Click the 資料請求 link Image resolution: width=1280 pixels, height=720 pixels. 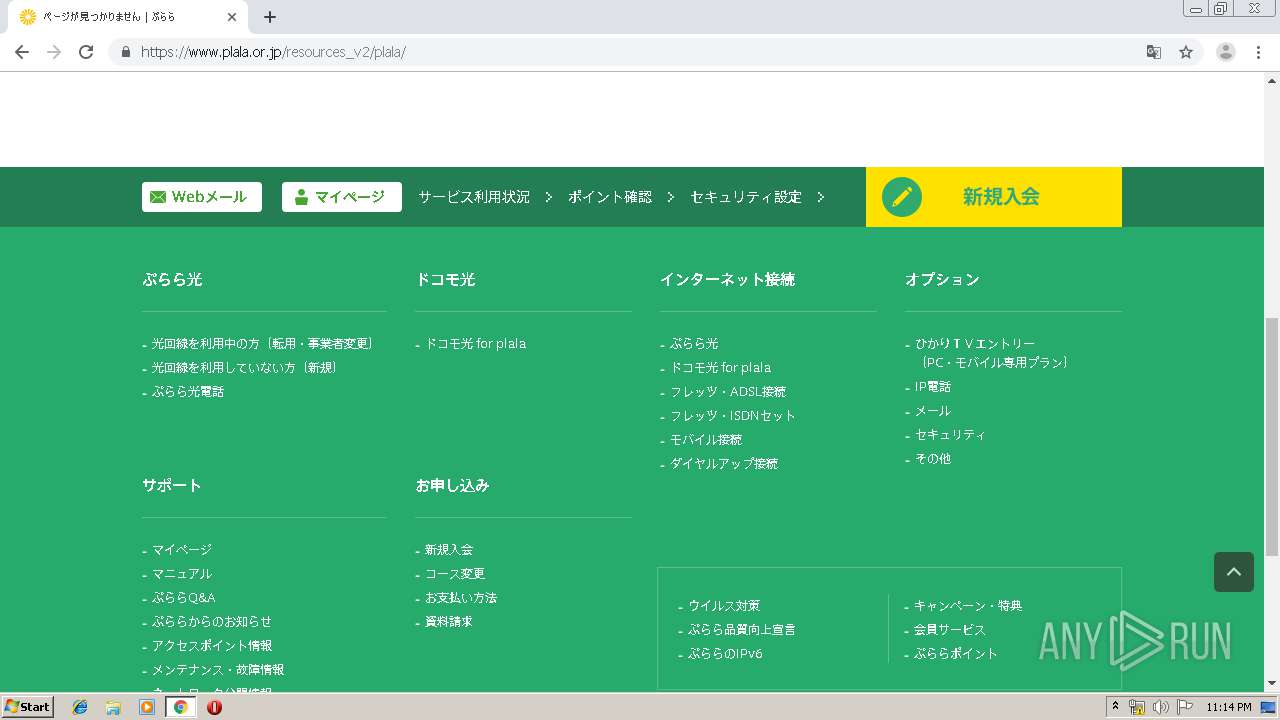point(449,621)
